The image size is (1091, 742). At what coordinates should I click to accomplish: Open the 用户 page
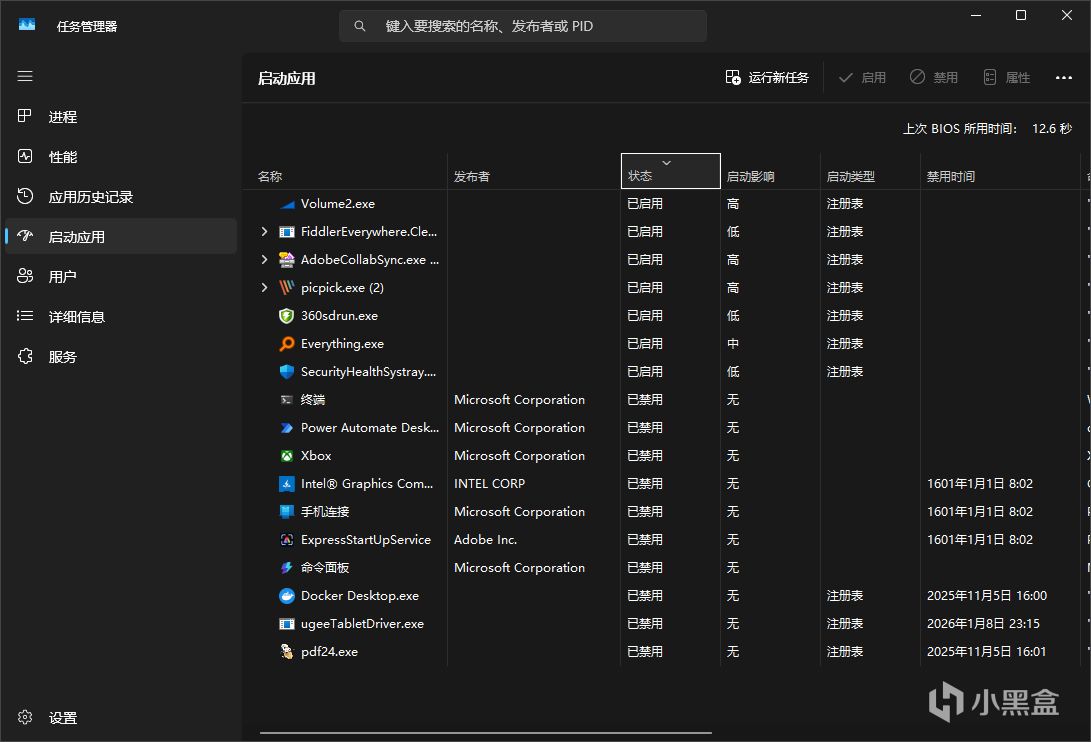coord(121,277)
